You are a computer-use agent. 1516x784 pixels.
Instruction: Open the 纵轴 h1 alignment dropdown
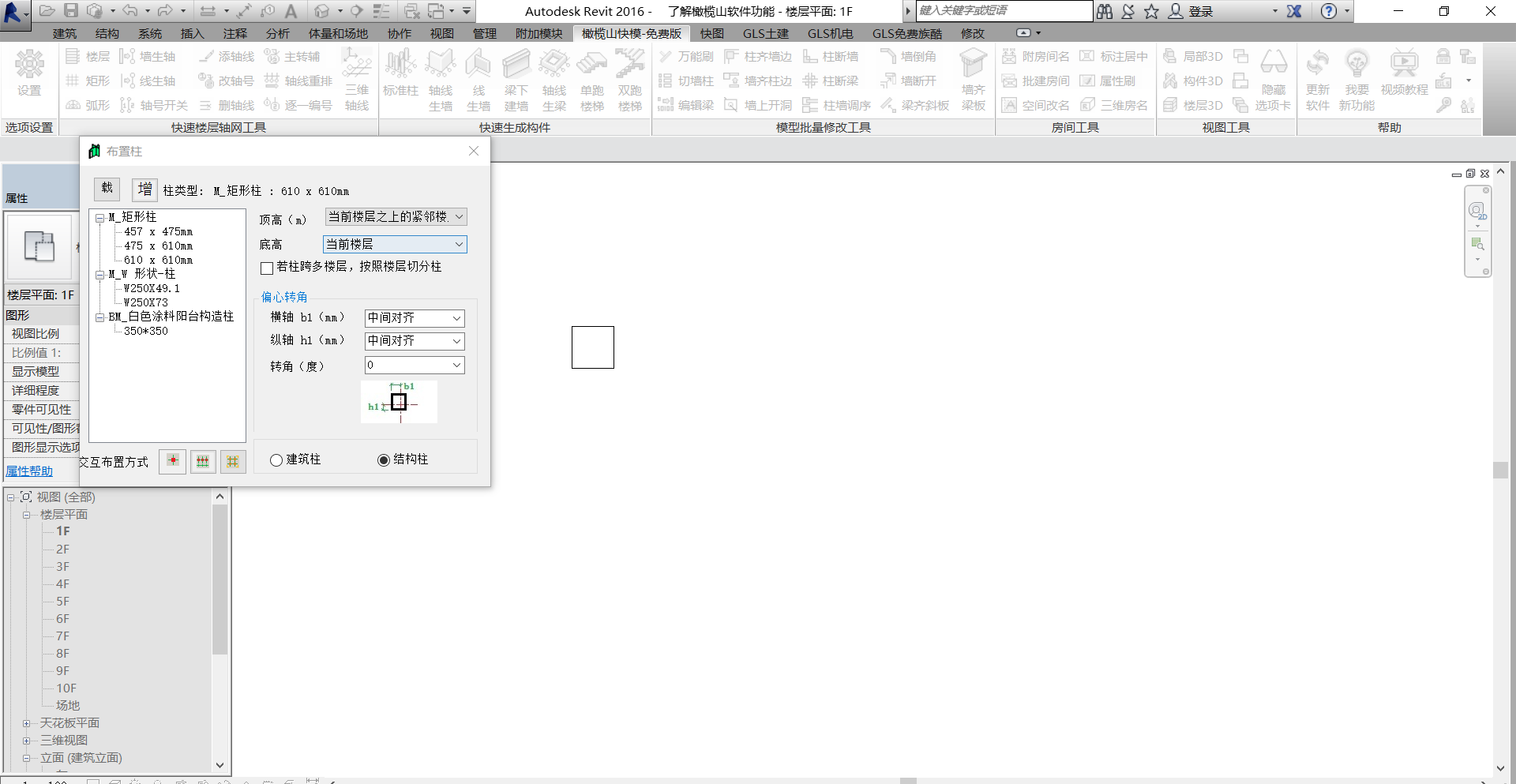coord(415,341)
